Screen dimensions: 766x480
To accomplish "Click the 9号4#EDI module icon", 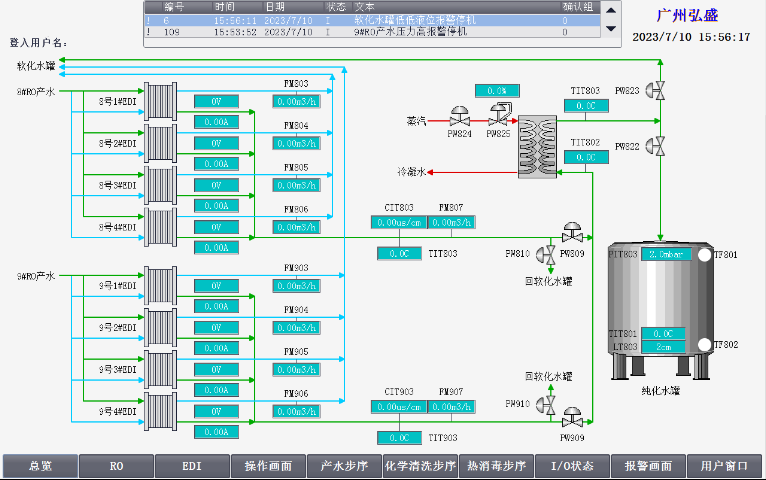I will click(x=160, y=411).
